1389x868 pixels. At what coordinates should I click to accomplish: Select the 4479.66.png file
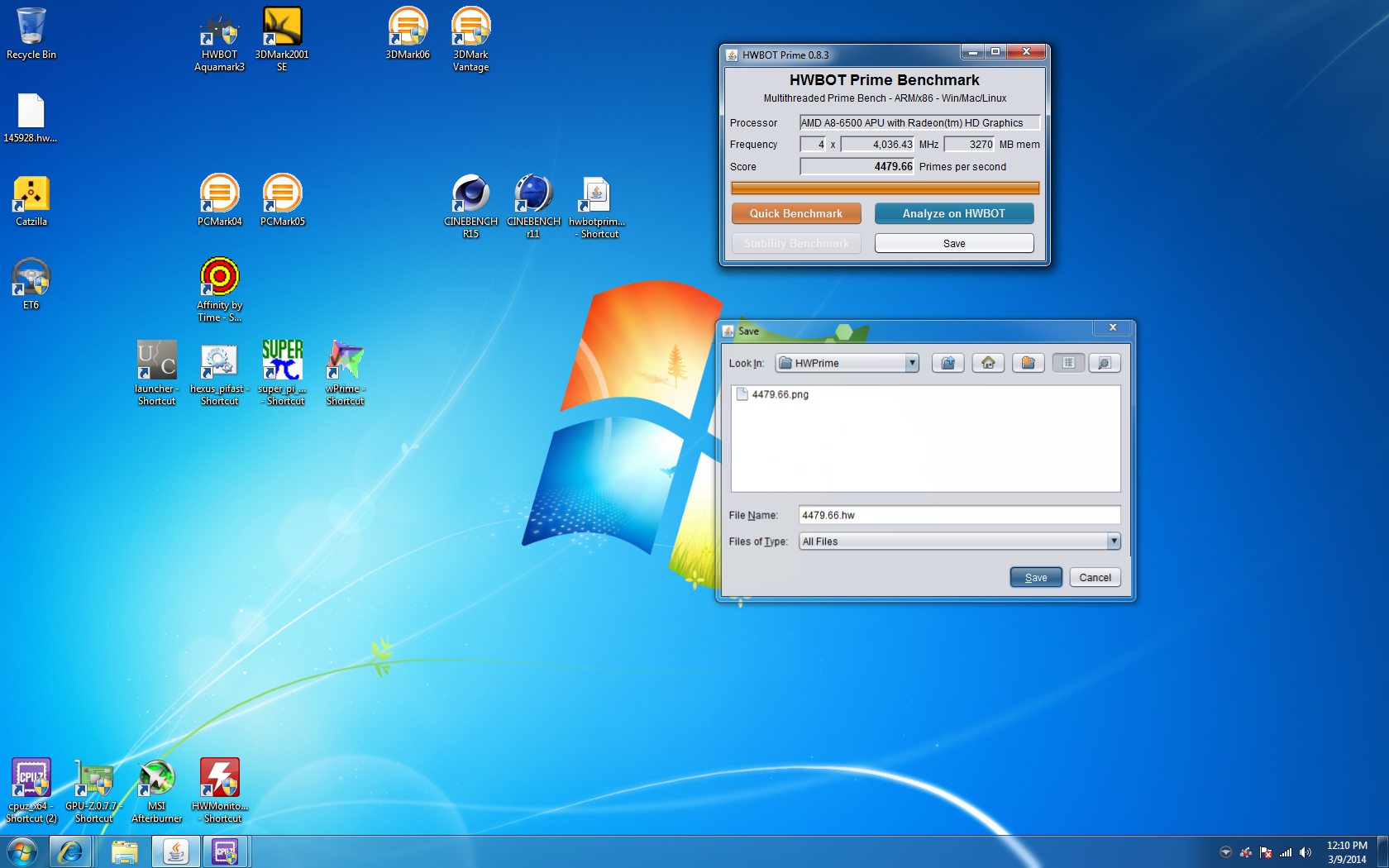[x=772, y=394]
